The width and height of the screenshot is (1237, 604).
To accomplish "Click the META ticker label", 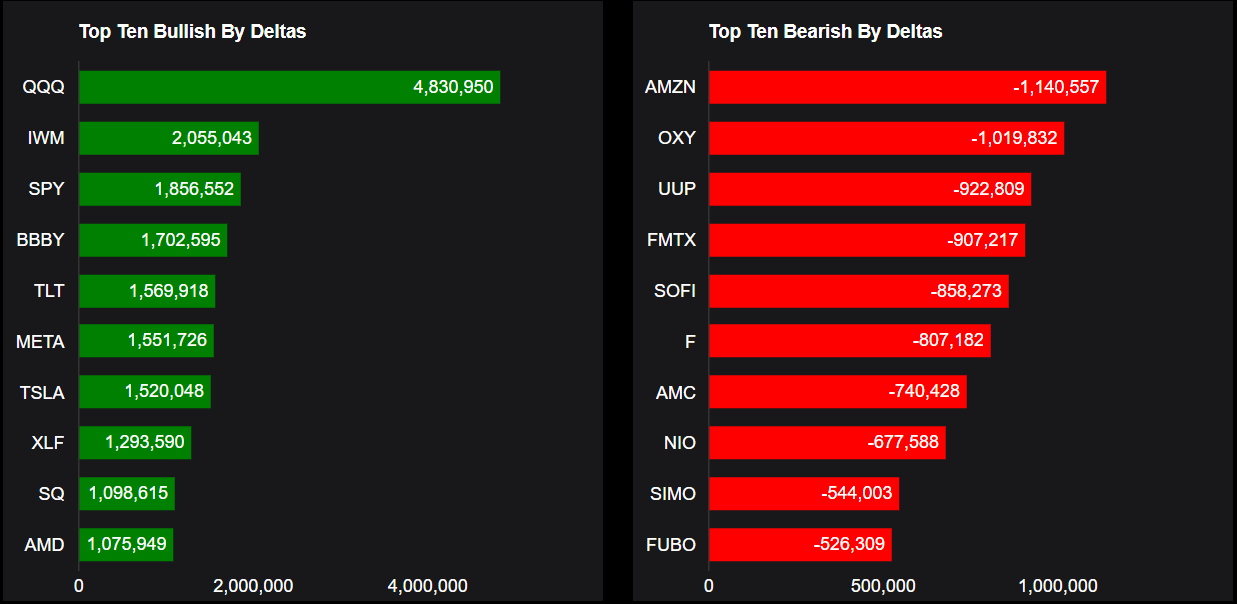I will [41, 342].
